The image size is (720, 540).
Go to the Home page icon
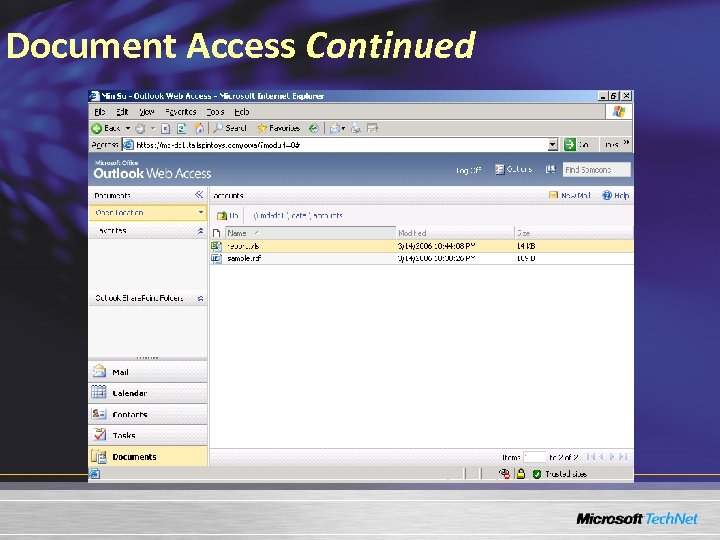[199, 129]
